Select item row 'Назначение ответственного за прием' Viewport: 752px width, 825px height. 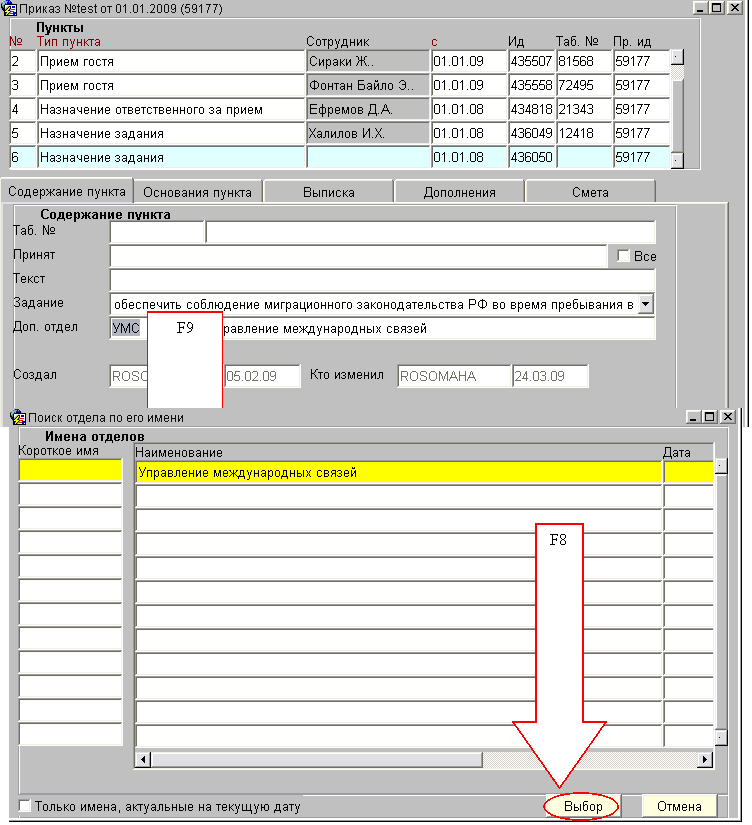pos(171,109)
